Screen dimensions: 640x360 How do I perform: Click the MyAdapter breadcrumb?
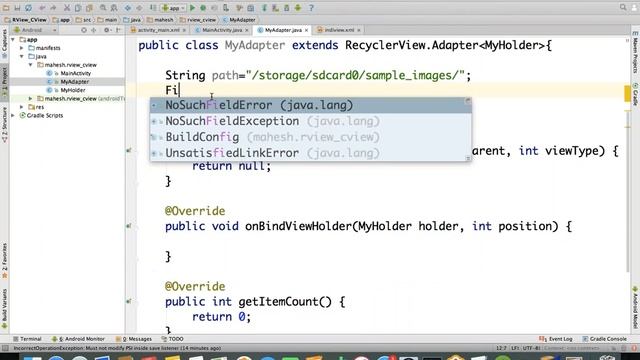pos(240,20)
